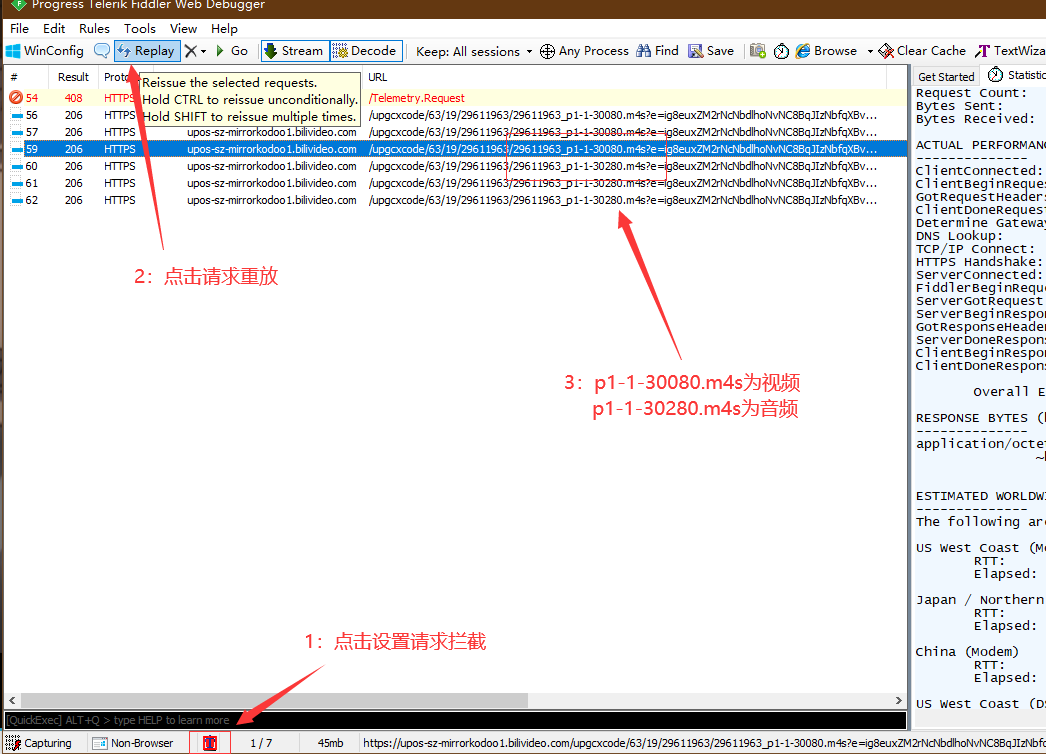Sort sessions by the URL column header

click(x=624, y=77)
